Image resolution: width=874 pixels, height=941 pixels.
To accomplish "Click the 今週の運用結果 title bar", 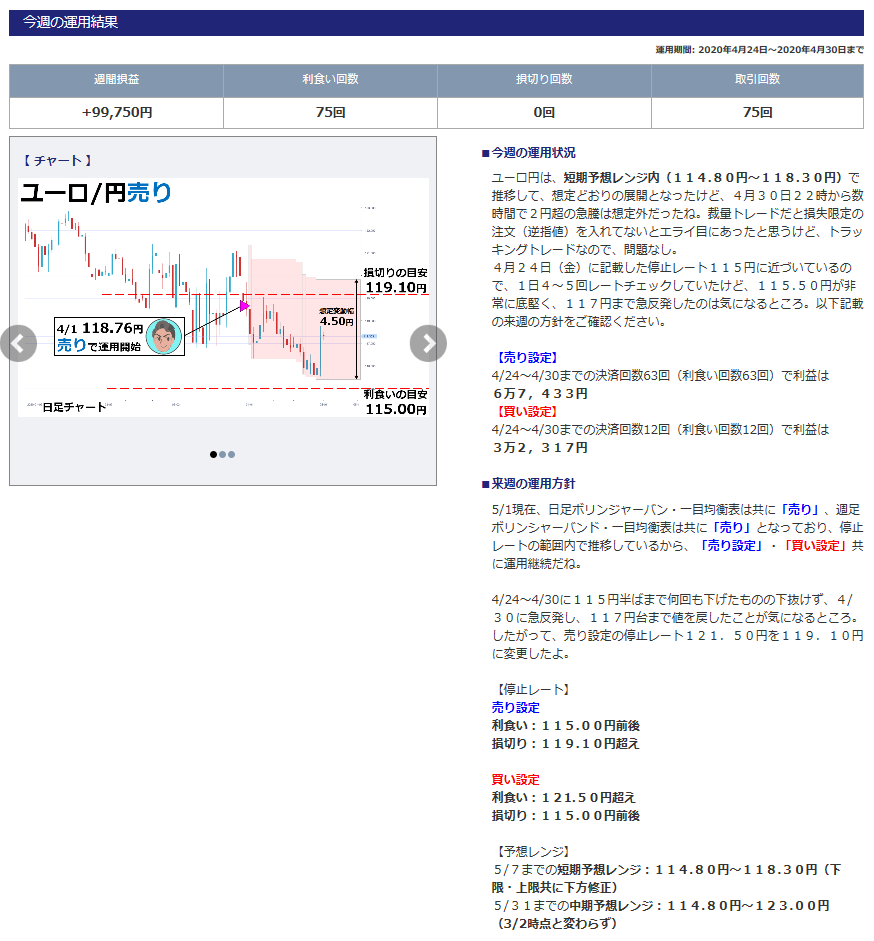I will click(x=436, y=23).
